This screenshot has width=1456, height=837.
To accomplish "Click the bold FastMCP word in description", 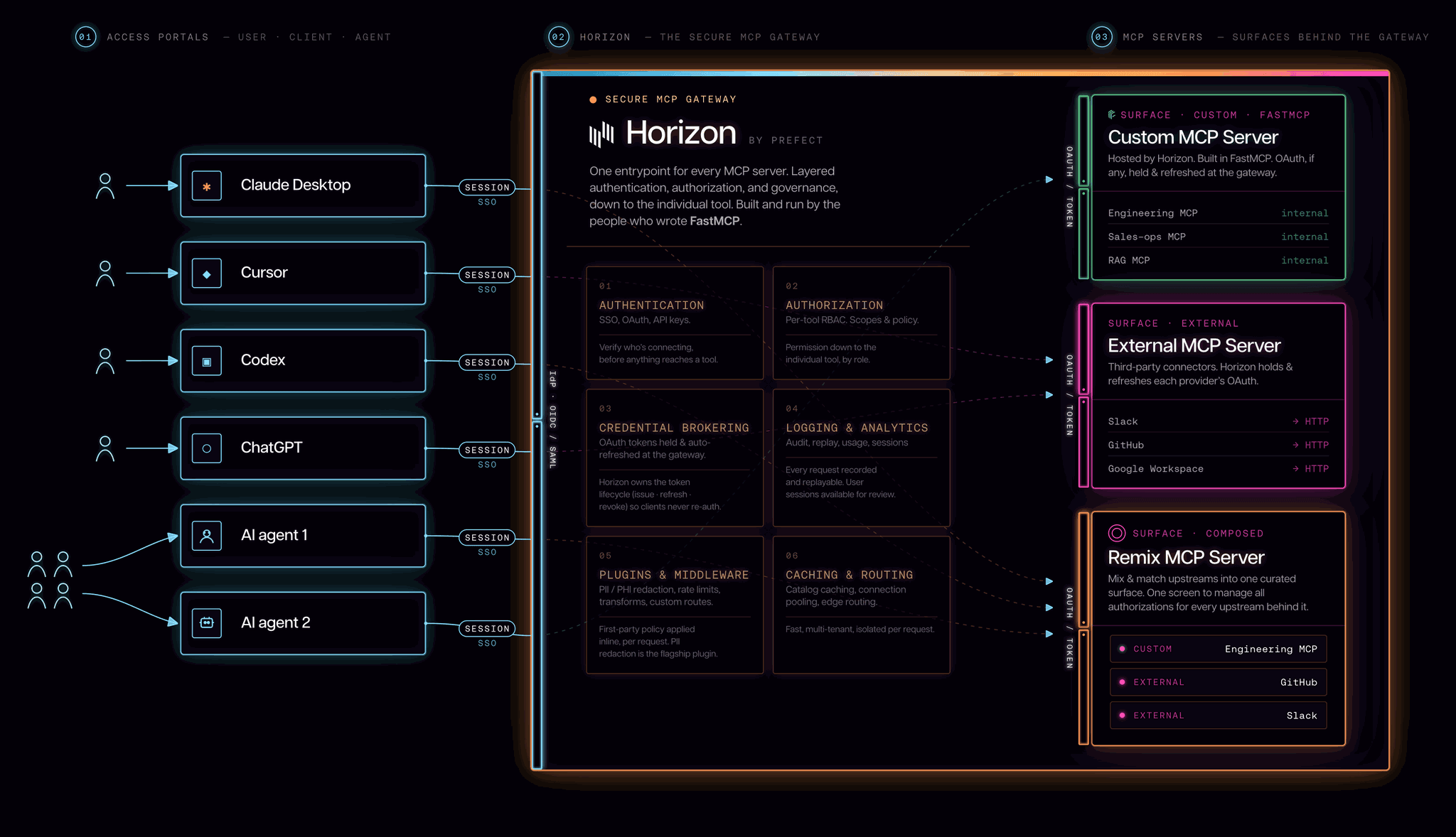I will pyautogui.click(x=714, y=221).
